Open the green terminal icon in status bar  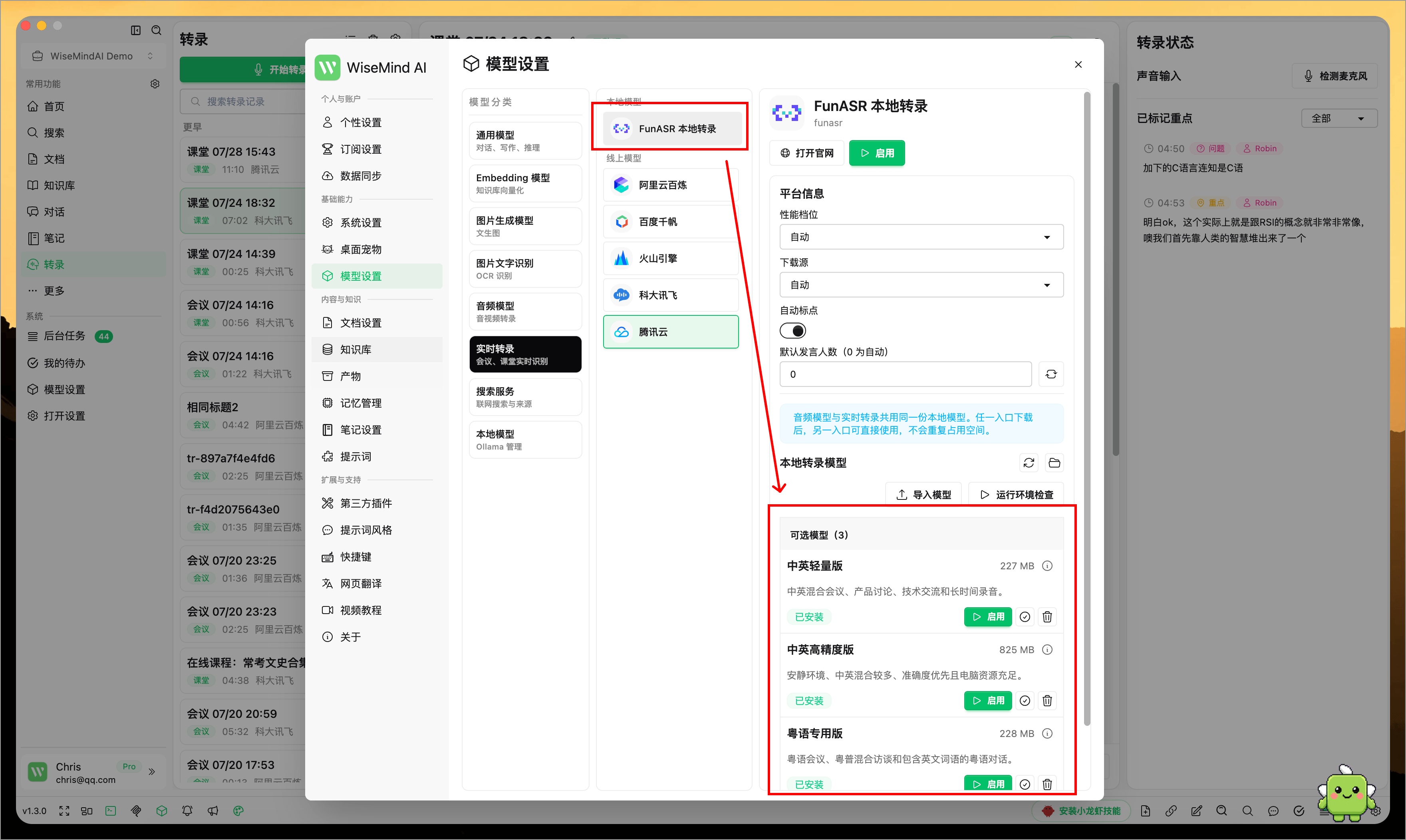pos(110,811)
